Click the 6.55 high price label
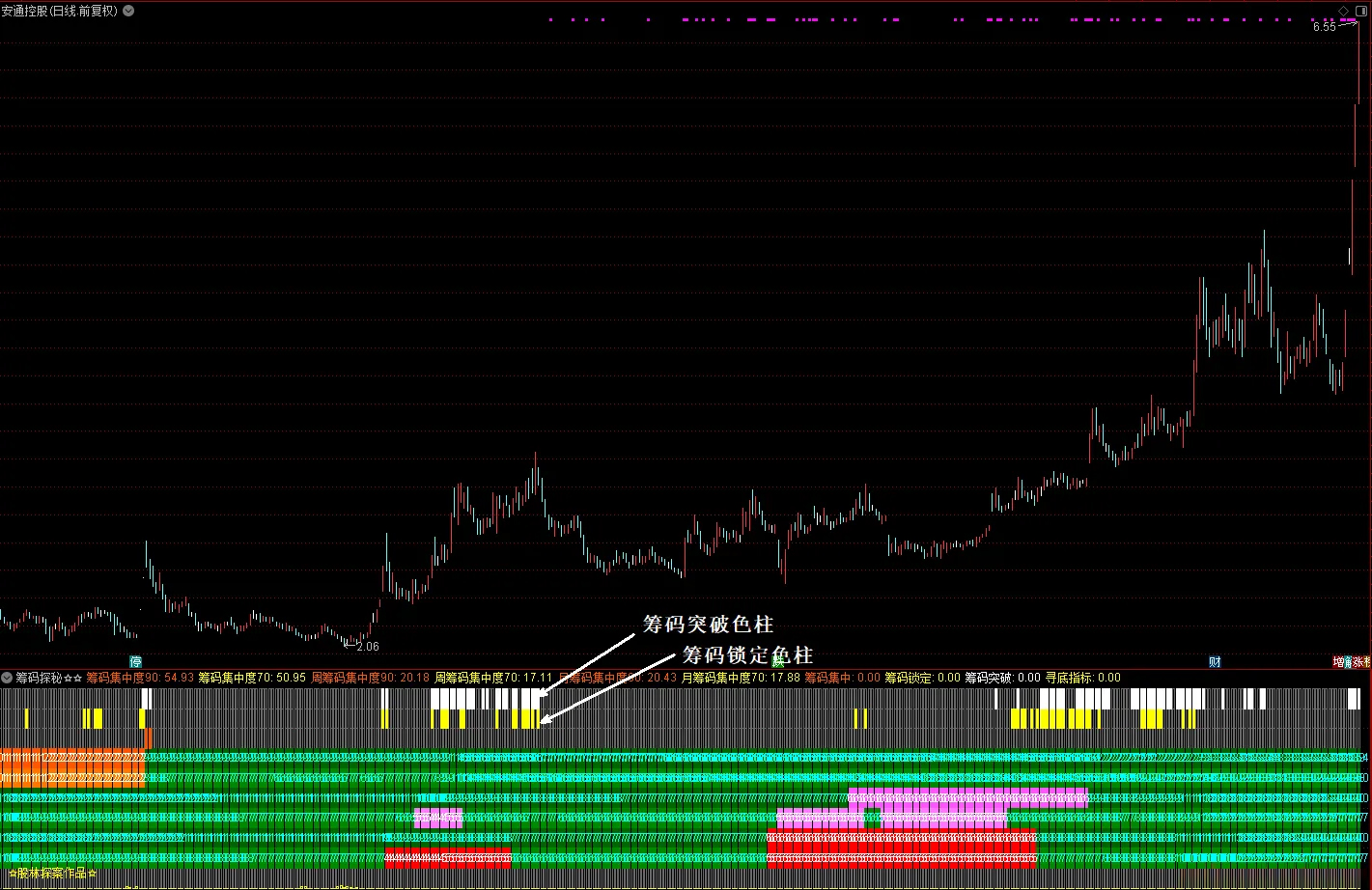 coord(1325,27)
